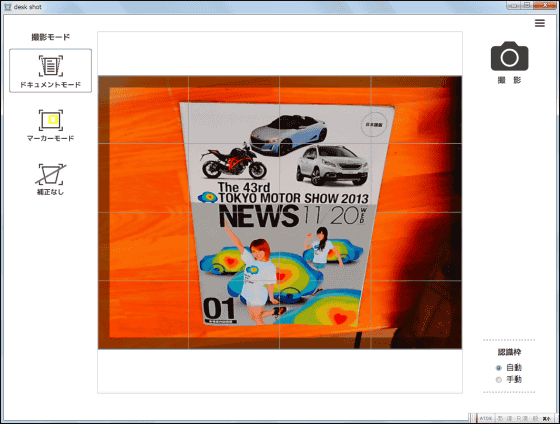The width and height of the screenshot is (560, 424).
Task: Select ドキュメントモード capture mode
Action: click(x=50, y=71)
